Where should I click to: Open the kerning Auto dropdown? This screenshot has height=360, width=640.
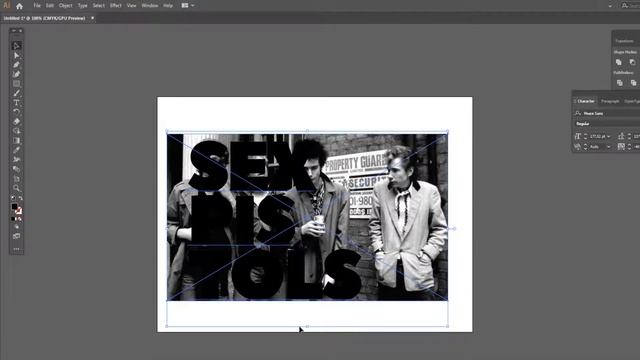[609, 147]
